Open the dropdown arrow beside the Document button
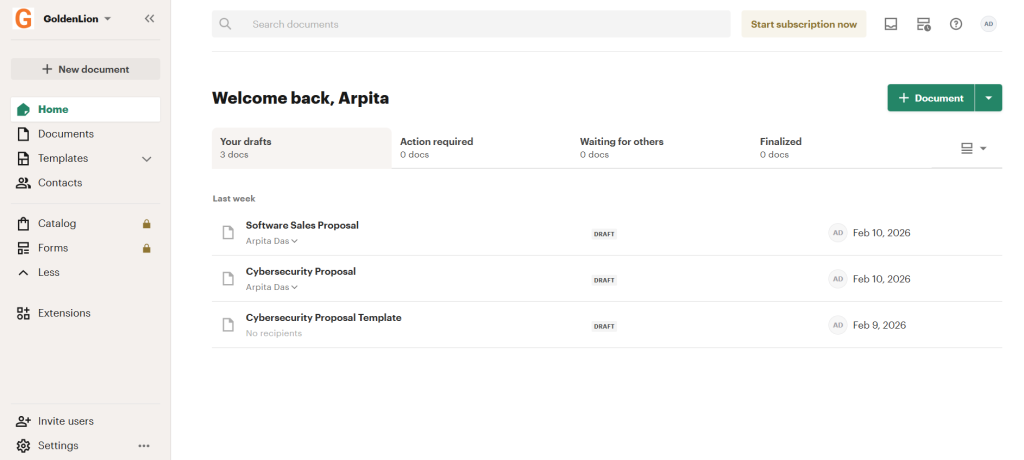Viewport: 1024px width, 460px height. (x=989, y=98)
